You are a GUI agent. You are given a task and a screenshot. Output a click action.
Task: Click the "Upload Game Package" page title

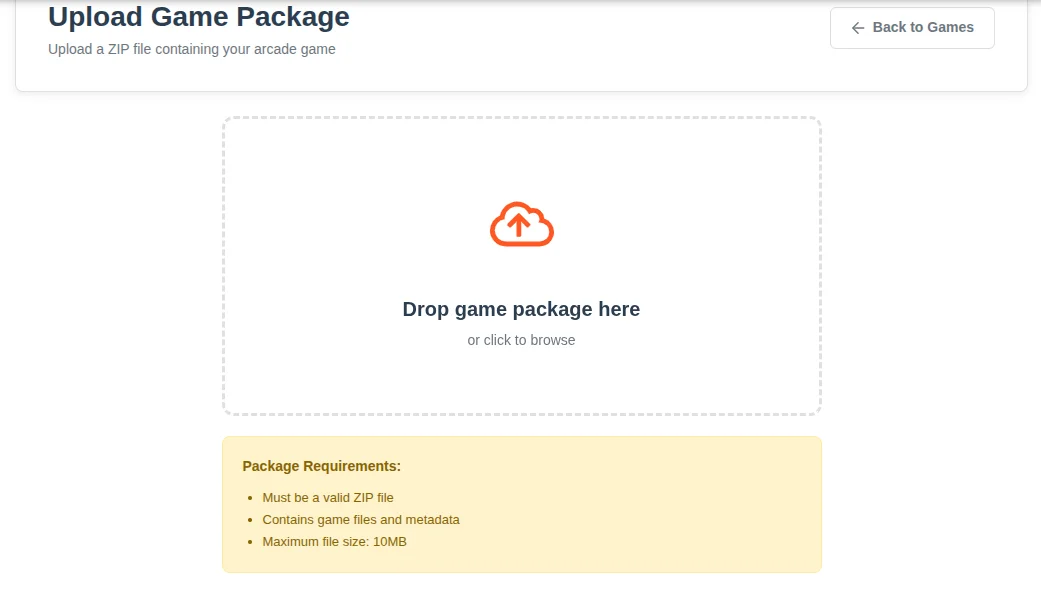pos(199,17)
